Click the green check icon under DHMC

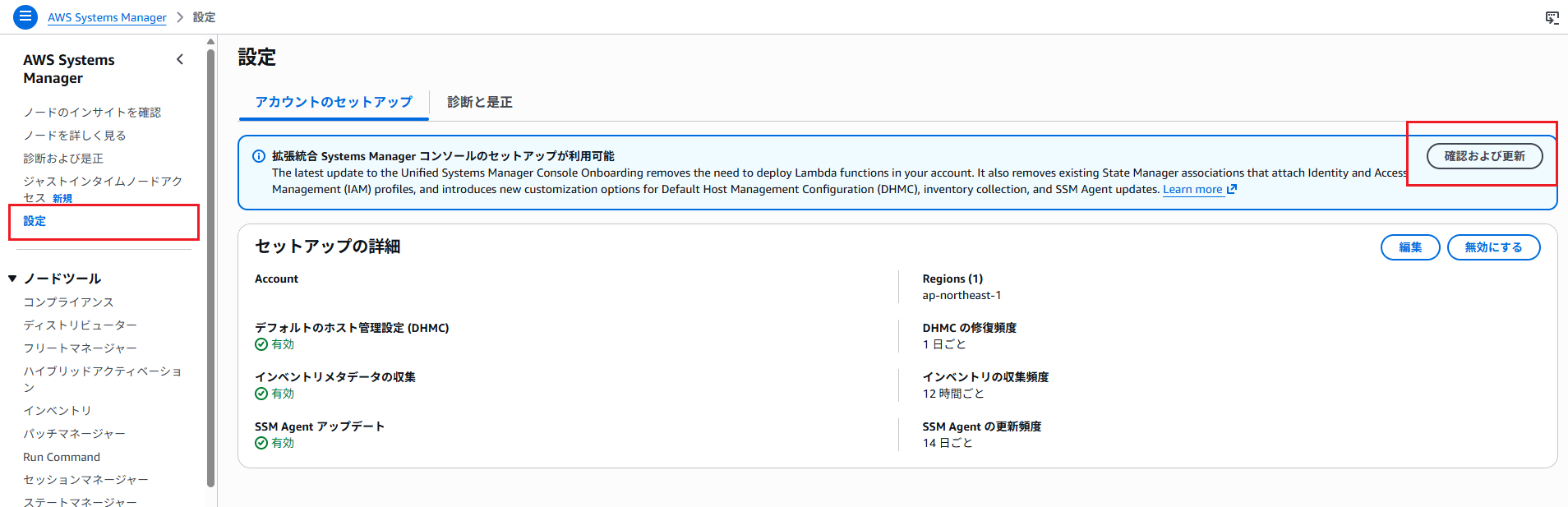click(x=261, y=344)
